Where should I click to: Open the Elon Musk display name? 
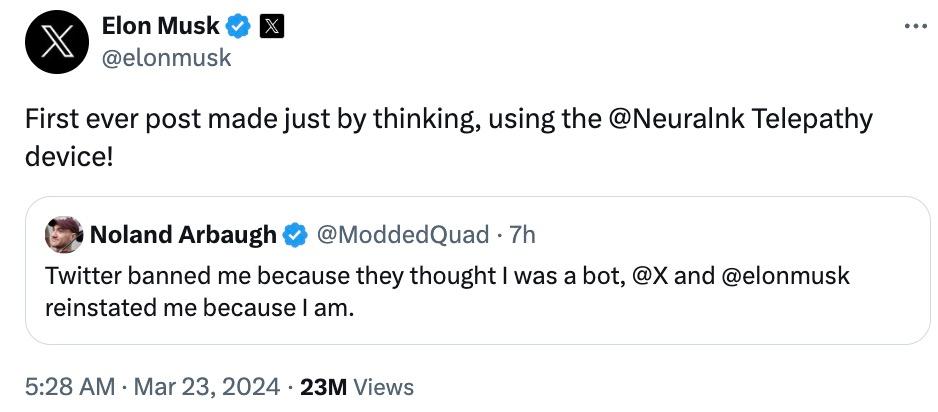(x=160, y=27)
